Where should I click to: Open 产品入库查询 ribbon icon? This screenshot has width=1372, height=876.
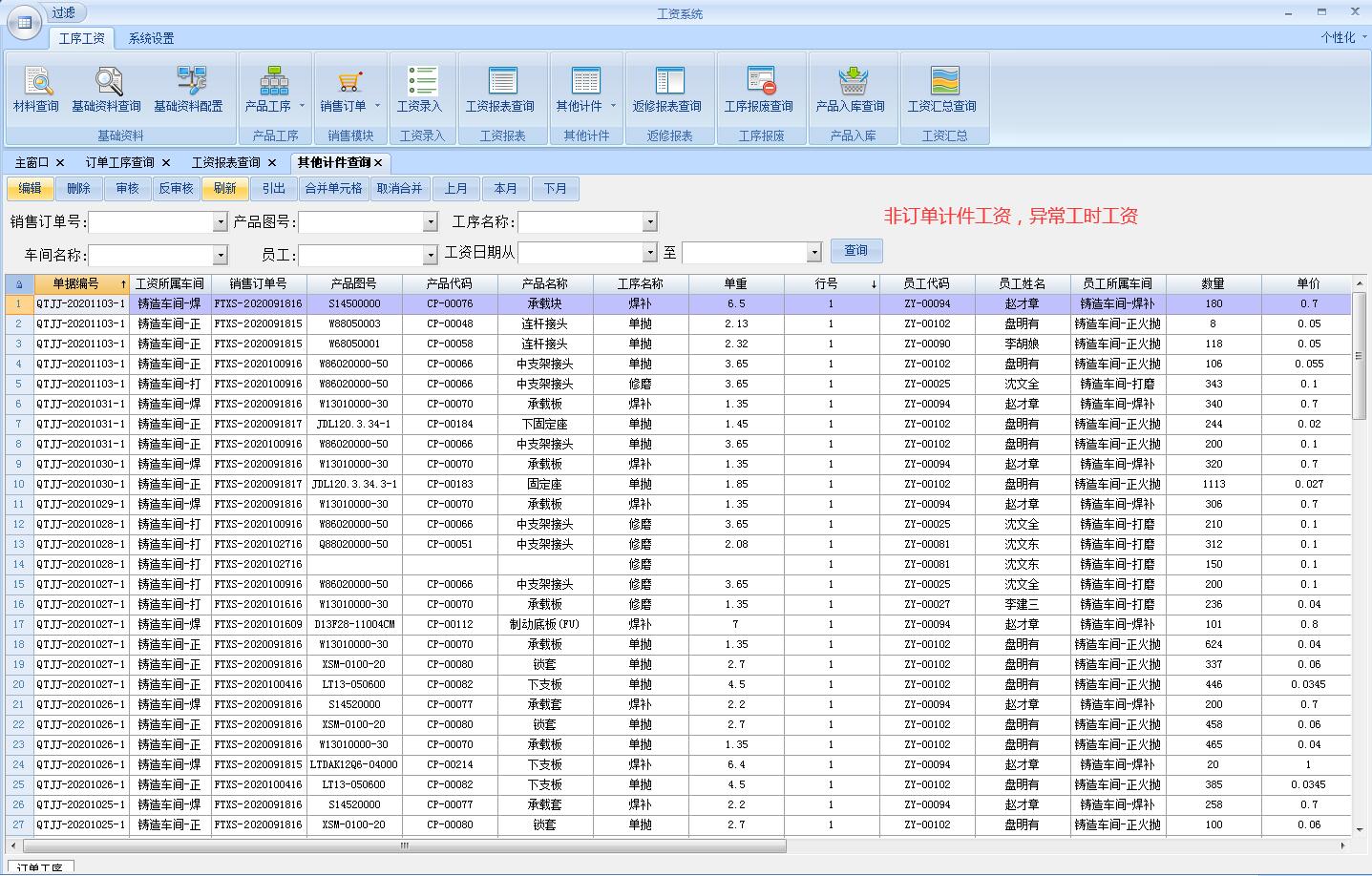851,90
